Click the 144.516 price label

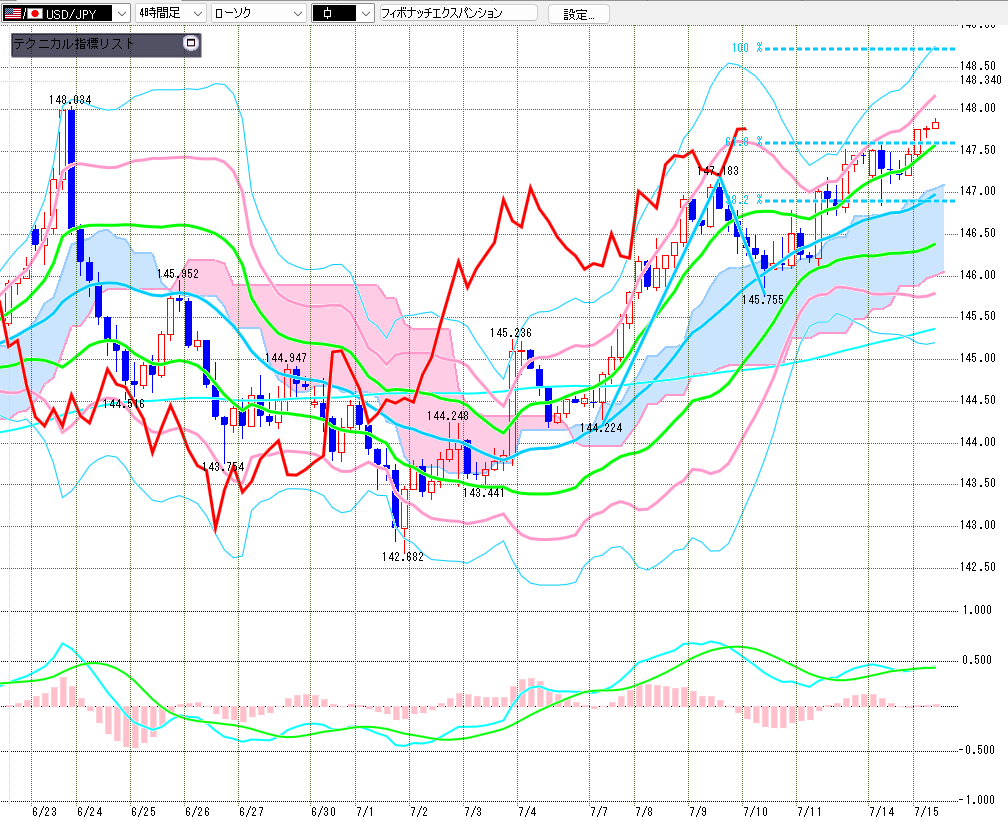pos(123,403)
